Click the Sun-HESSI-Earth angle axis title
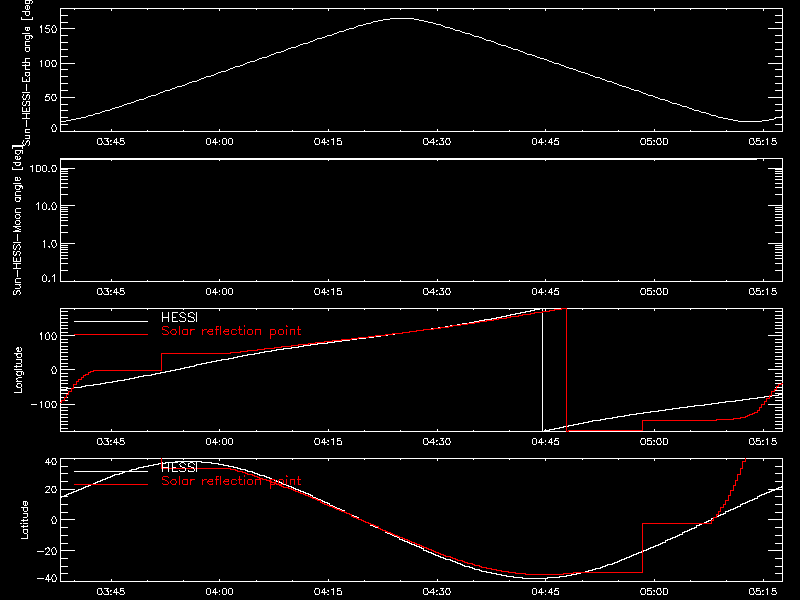This screenshot has height=600, width=800. pos(27,72)
